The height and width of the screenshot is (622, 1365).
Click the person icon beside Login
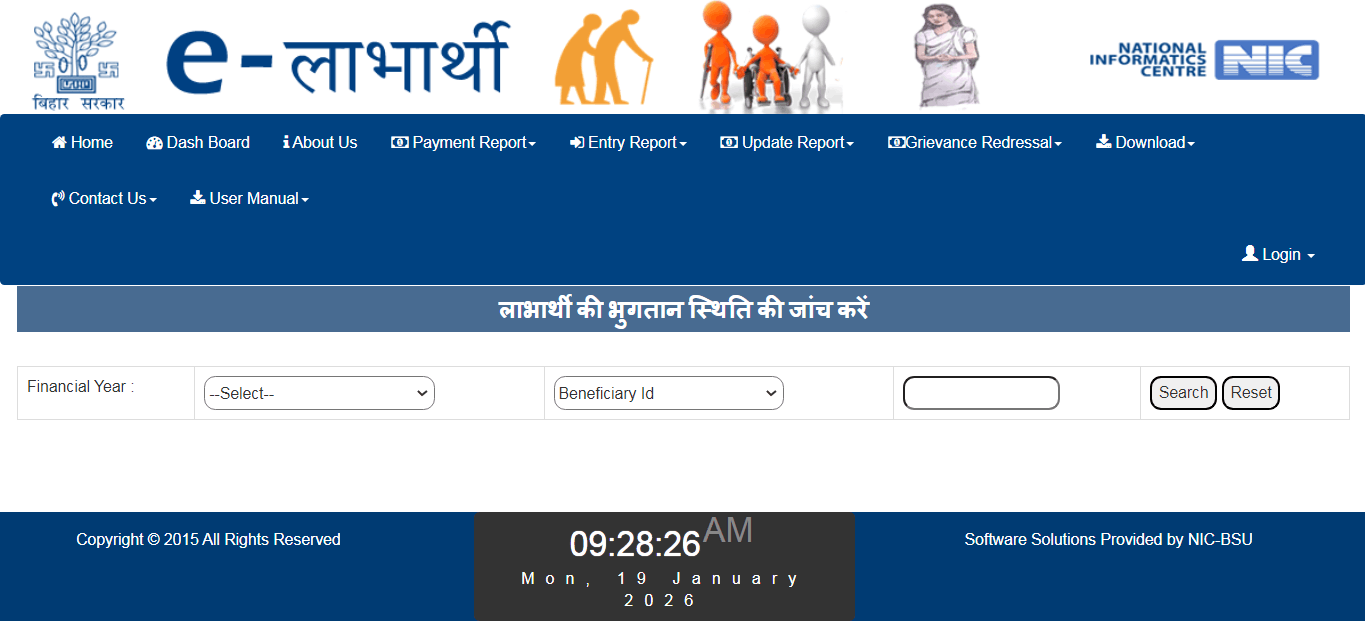(1248, 254)
